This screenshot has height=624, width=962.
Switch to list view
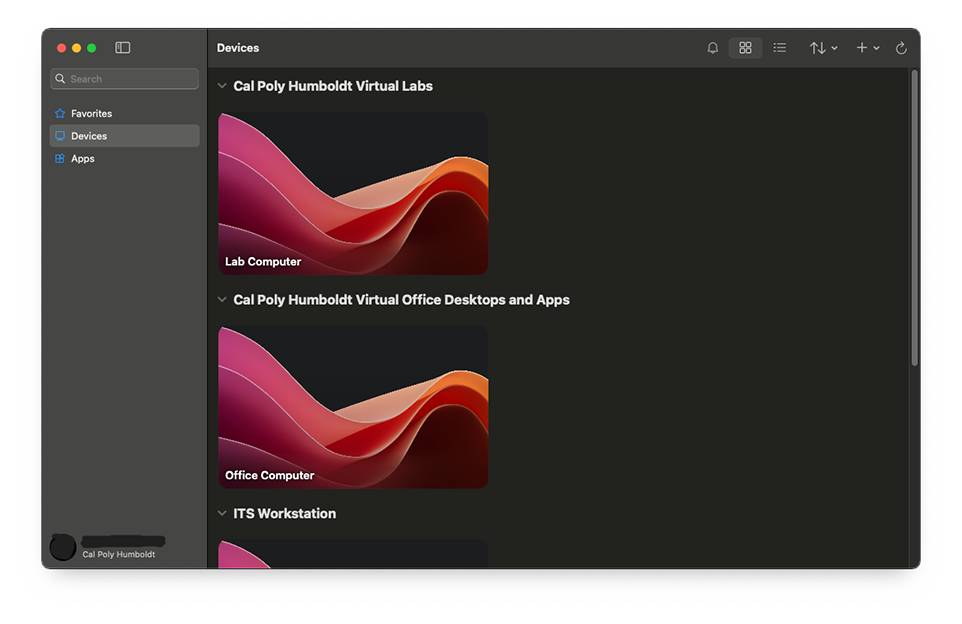[779, 48]
